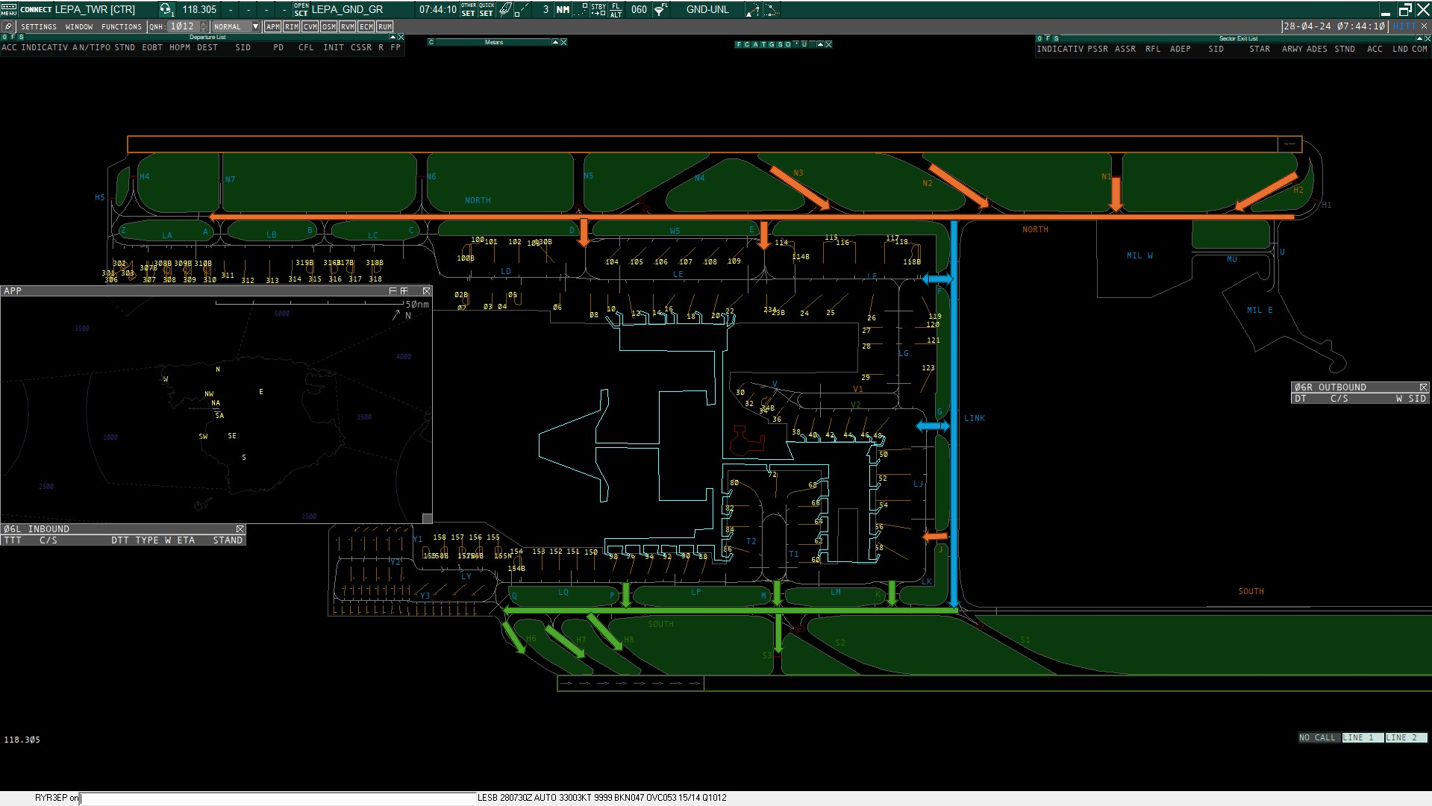This screenshot has height=806, width=1432.
Task: Click the S button on Departure List
Action: click(x=21, y=37)
